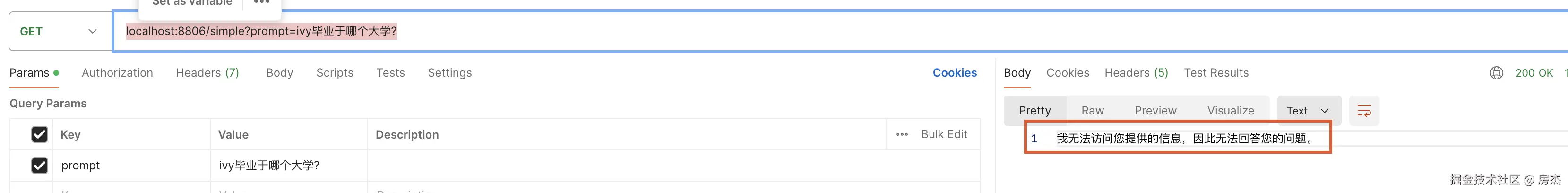The width and height of the screenshot is (1568, 193).
Task: Uncheck the prompt parameter checkbox
Action: 40,166
